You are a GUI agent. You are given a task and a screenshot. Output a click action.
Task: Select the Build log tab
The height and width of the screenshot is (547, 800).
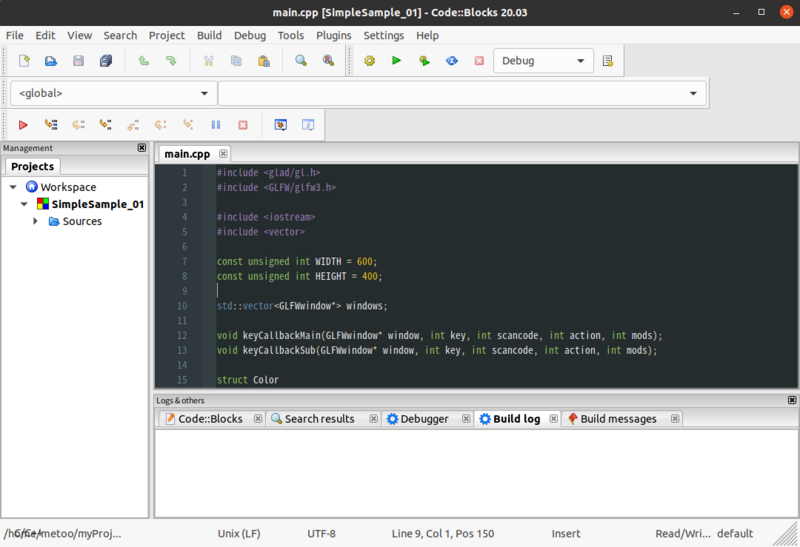coord(516,419)
